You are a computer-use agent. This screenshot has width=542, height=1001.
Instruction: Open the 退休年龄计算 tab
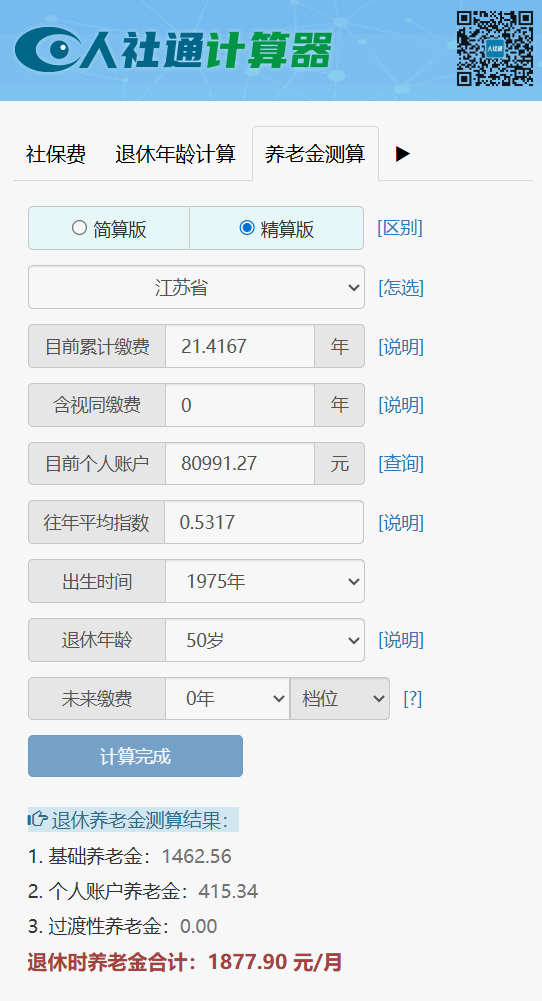pyautogui.click(x=176, y=154)
